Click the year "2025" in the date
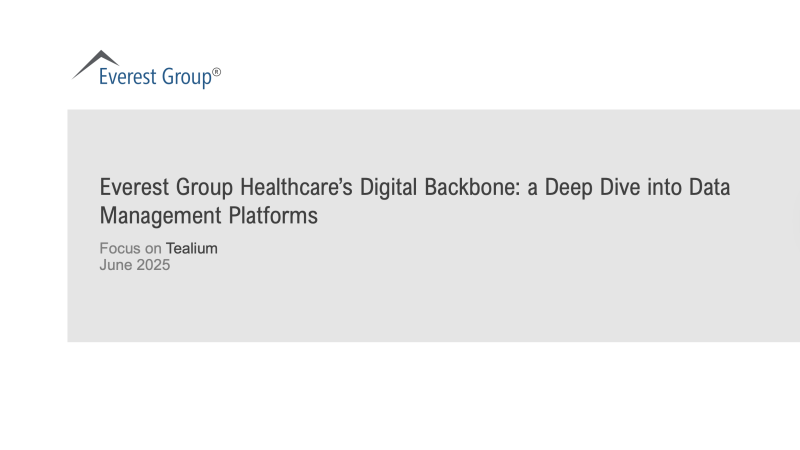Image resolution: width=800 pixels, height=450 pixels. [152, 265]
